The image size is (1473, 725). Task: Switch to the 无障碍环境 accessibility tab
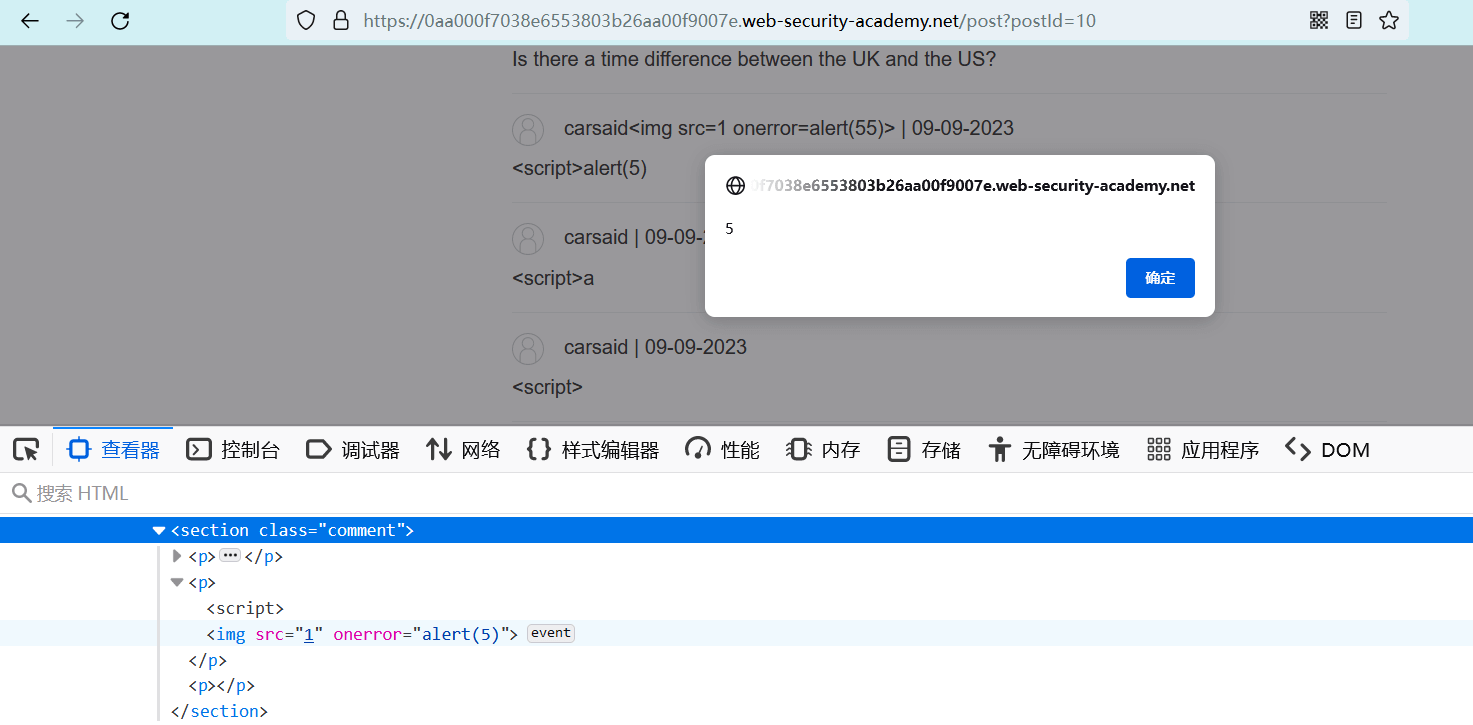1053,450
